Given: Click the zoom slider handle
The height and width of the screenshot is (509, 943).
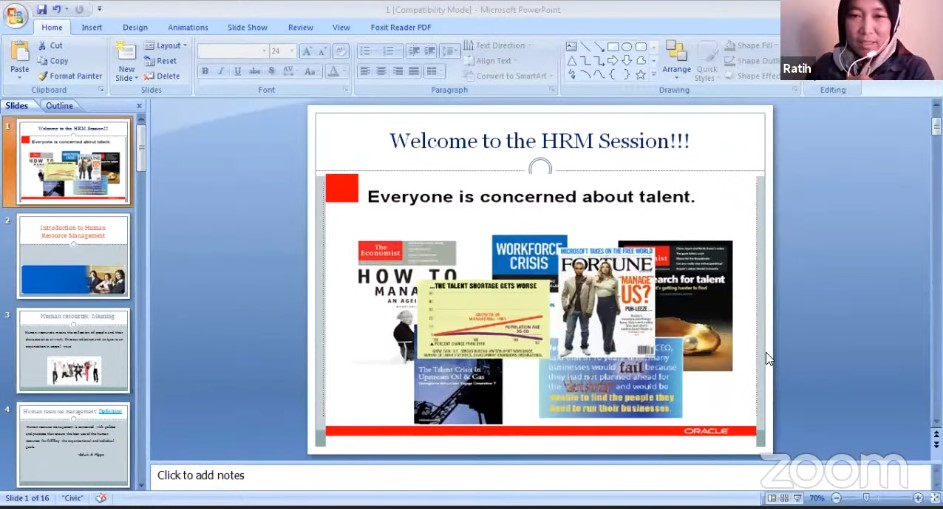Looking at the screenshot, I should (x=866, y=498).
